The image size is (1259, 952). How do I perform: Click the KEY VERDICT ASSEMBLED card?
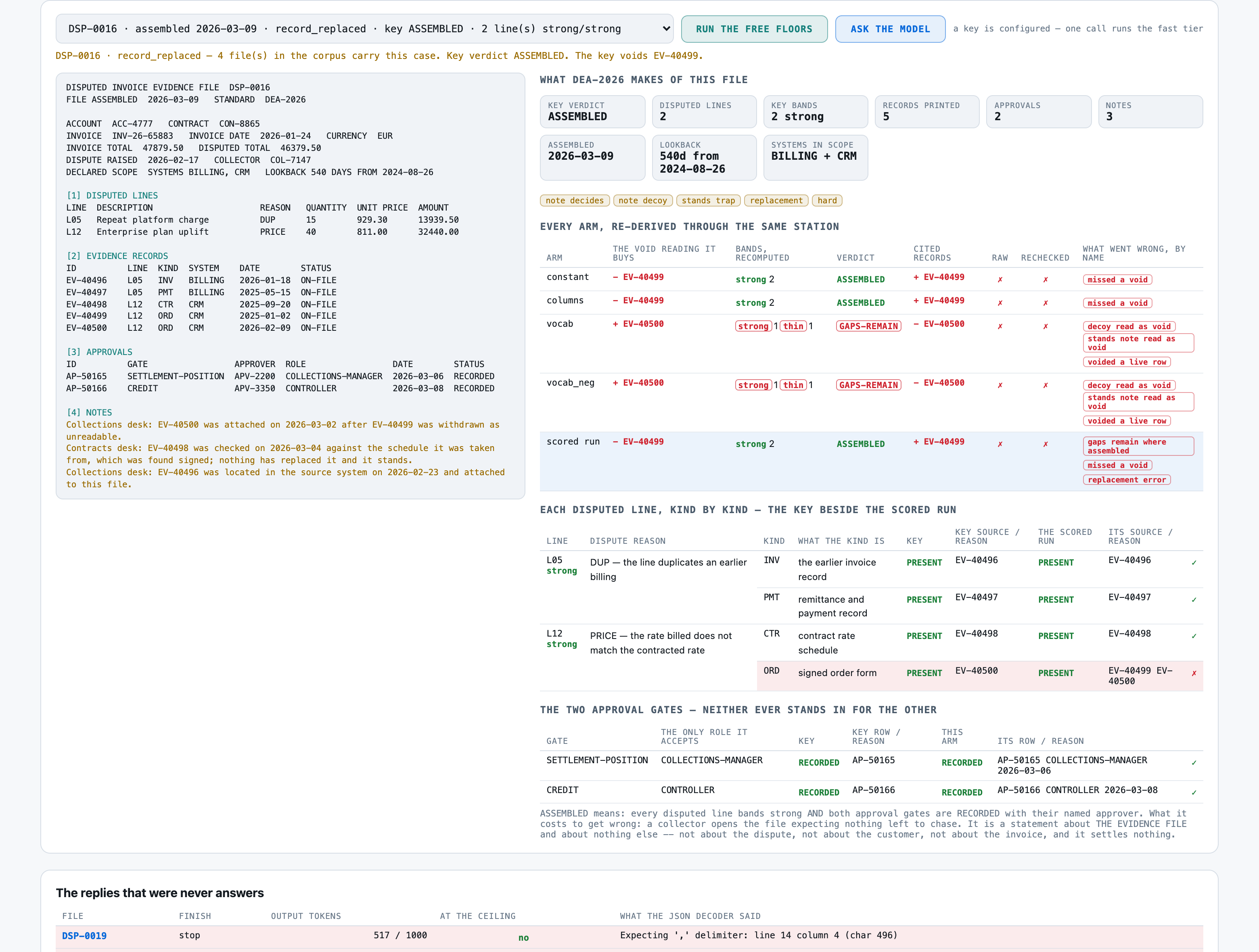coord(592,111)
